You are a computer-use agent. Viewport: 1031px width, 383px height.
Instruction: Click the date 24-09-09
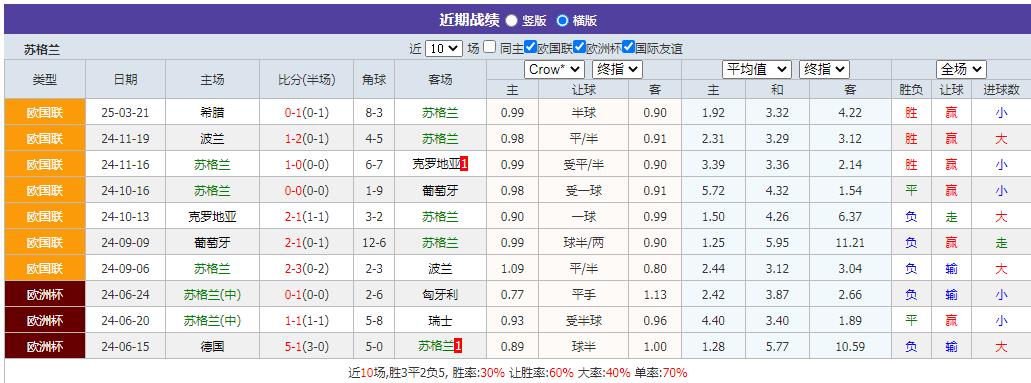coord(126,243)
